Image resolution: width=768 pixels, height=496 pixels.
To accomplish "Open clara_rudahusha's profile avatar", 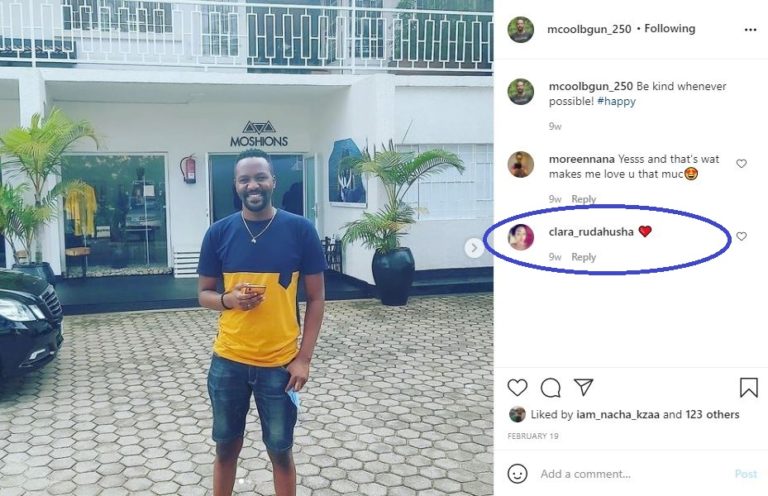I will point(520,237).
